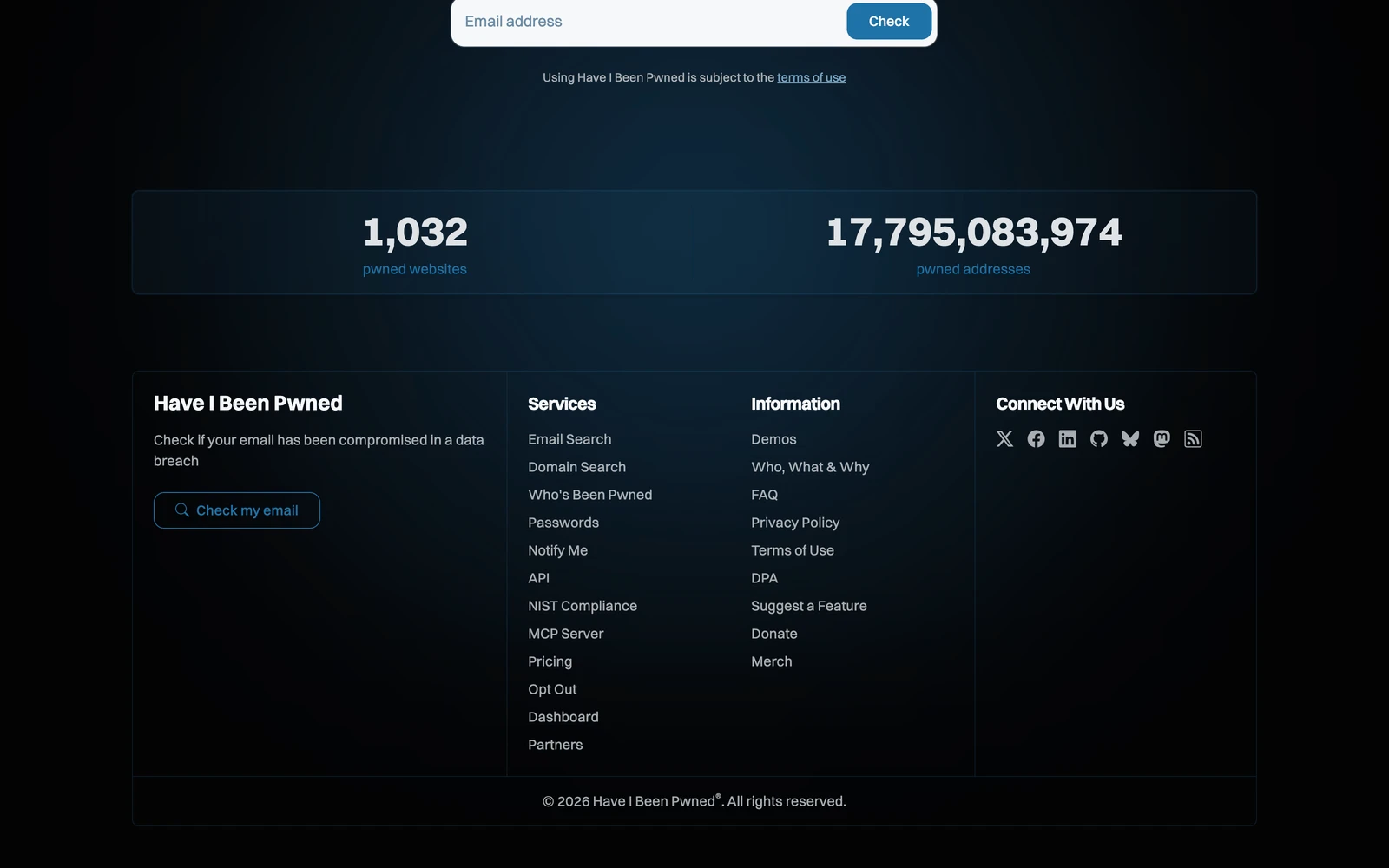The image size is (1389, 868).
Task: Click the 1,032 pwned websites count
Action: [415, 232]
